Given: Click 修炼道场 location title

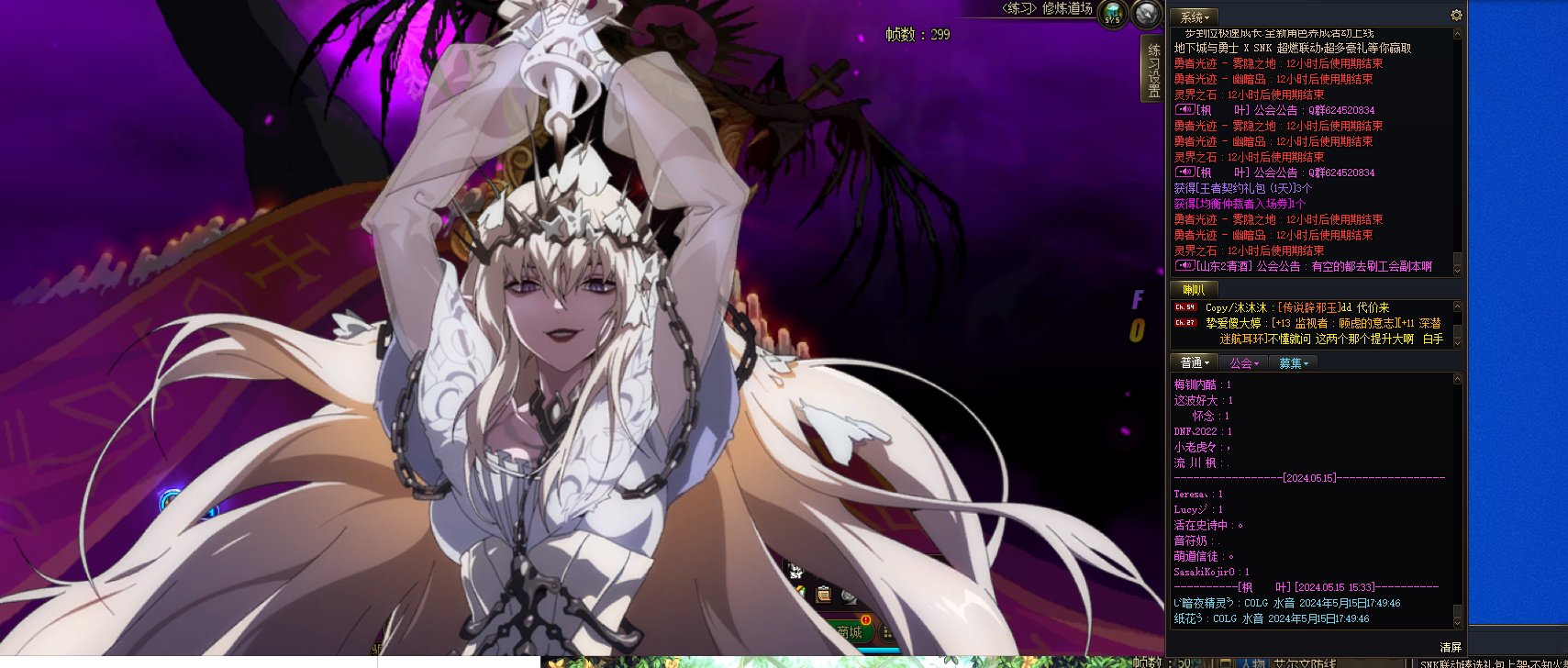Looking at the screenshot, I should click(1066, 8).
